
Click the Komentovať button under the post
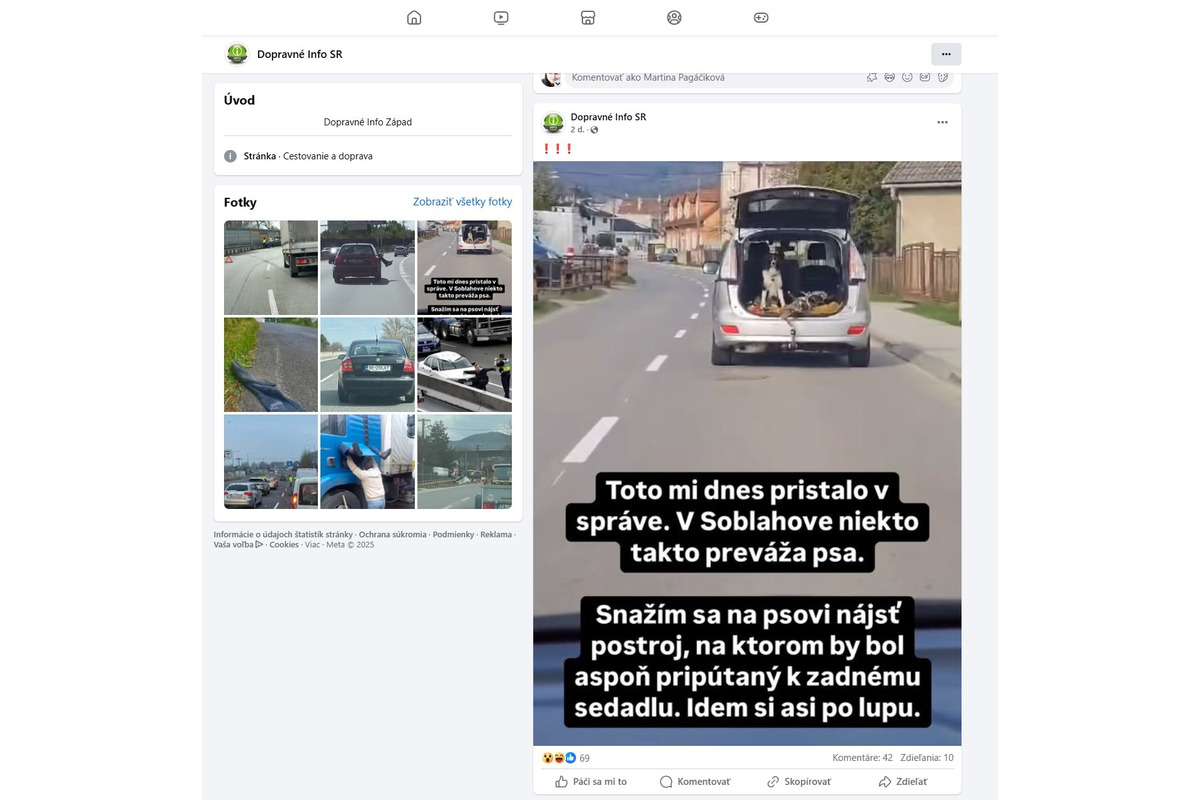tap(695, 781)
